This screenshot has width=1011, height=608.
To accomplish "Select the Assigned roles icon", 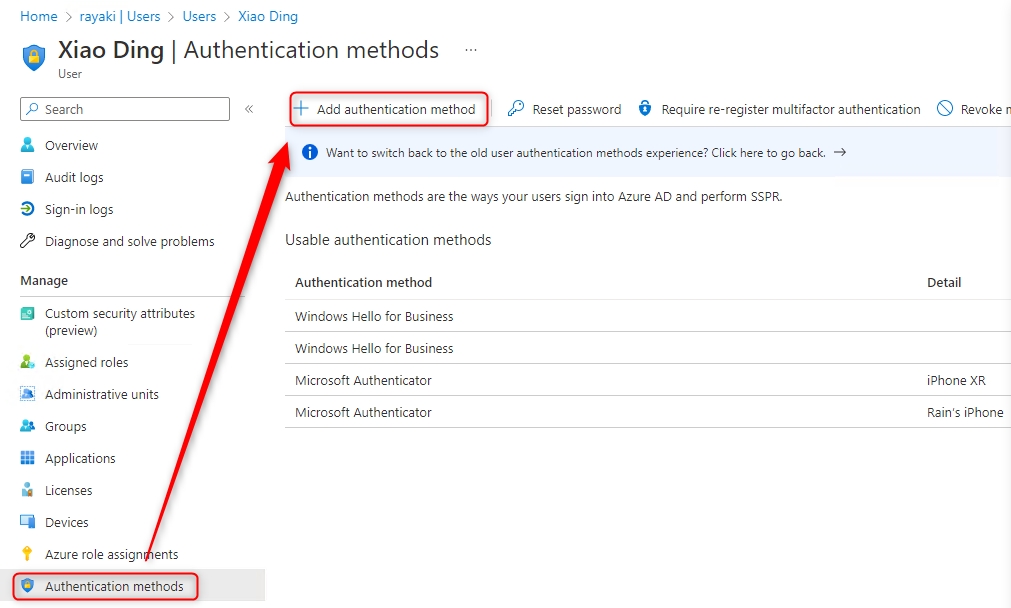I will (x=28, y=362).
